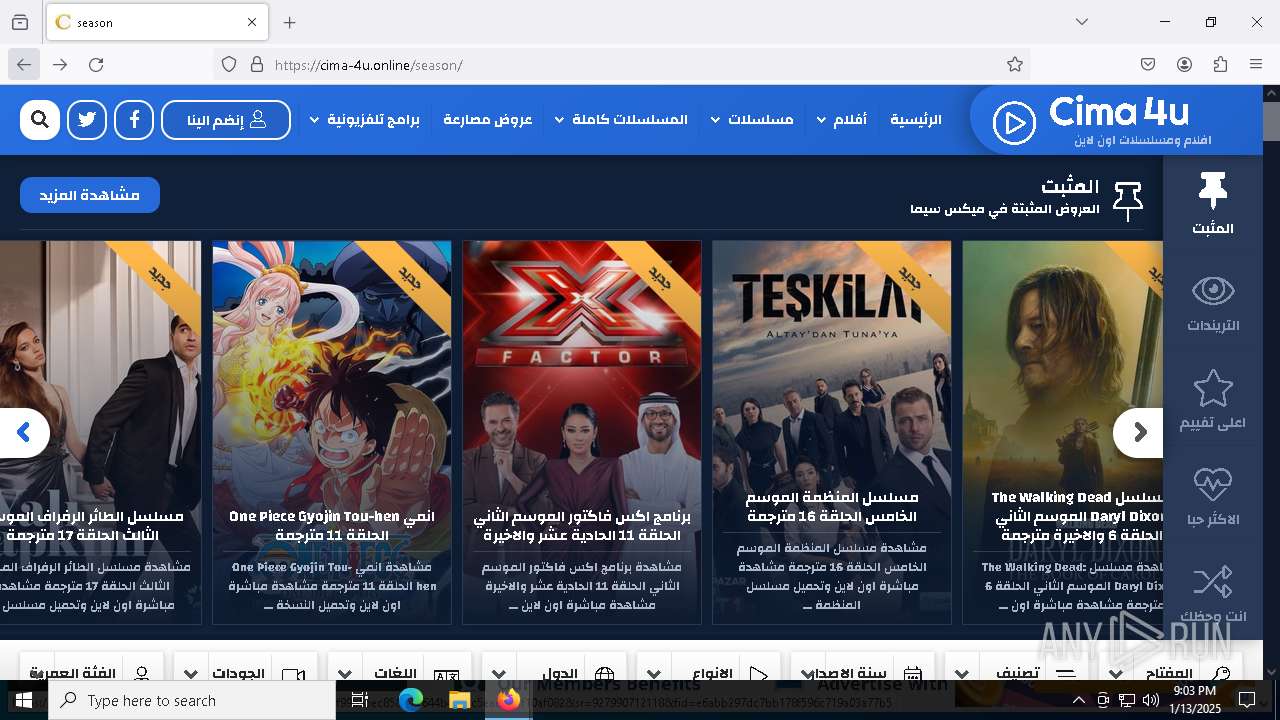Open the المثبت pinned sidebar section
This screenshot has width=1280, height=720.
pyautogui.click(x=1213, y=203)
